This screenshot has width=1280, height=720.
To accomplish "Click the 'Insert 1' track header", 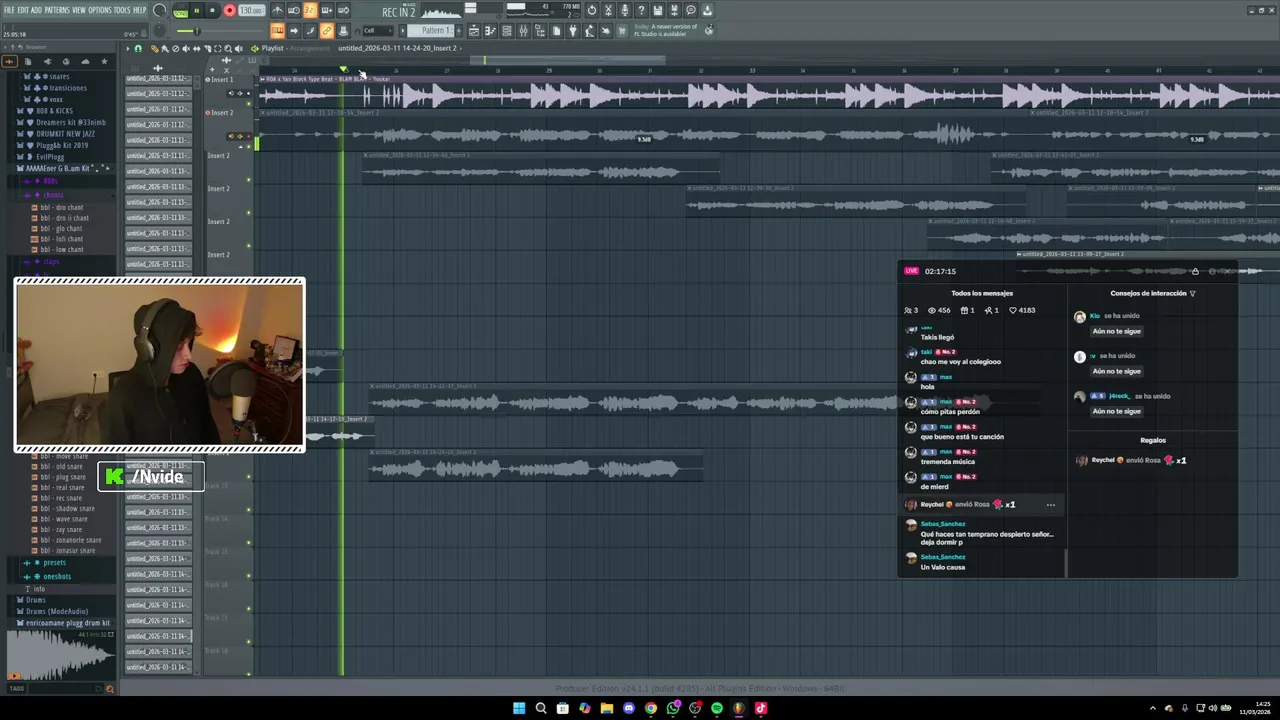I will point(221,80).
